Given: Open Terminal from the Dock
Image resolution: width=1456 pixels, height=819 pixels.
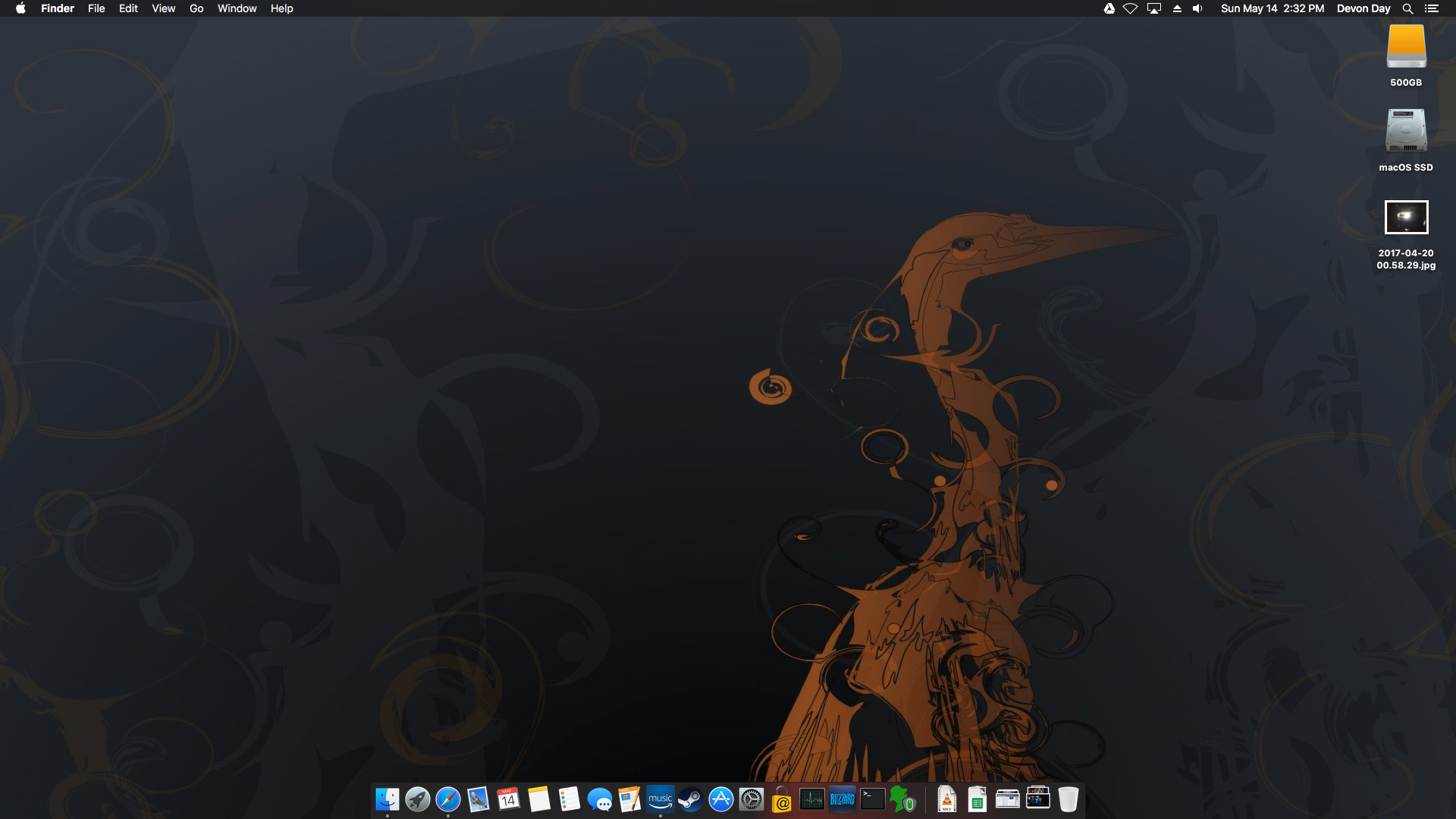Looking at the screenshot, I should 873,799.
